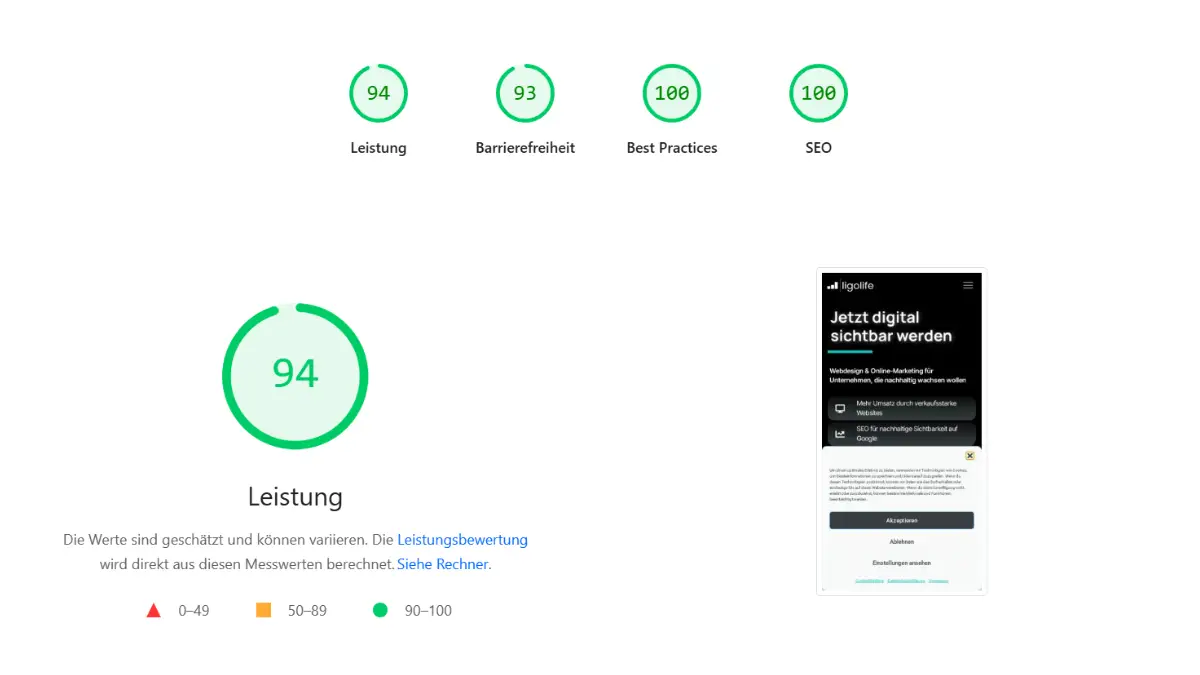Click the SEO 100 score gauge
This screenshot has width=1200, height=675.
[818, 93]
